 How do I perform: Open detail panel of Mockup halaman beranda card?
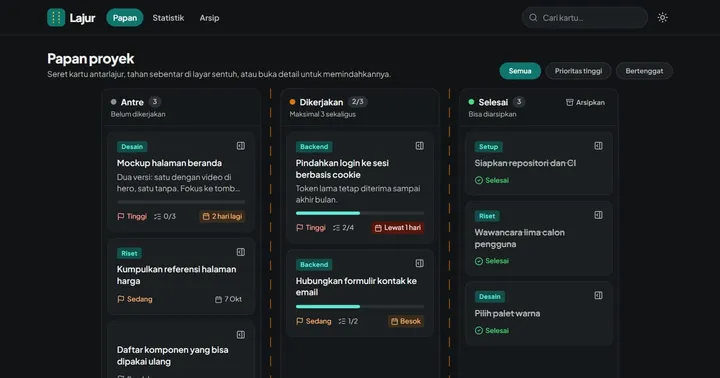pyautogui.click(x=241, y=146)
